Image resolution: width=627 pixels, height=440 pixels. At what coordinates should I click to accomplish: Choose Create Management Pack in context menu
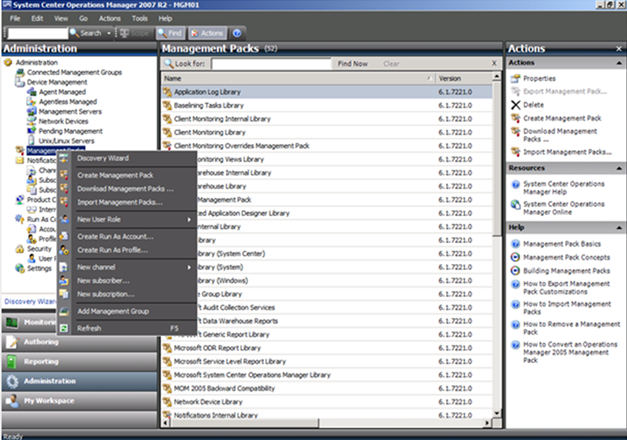tap(127, 175)
